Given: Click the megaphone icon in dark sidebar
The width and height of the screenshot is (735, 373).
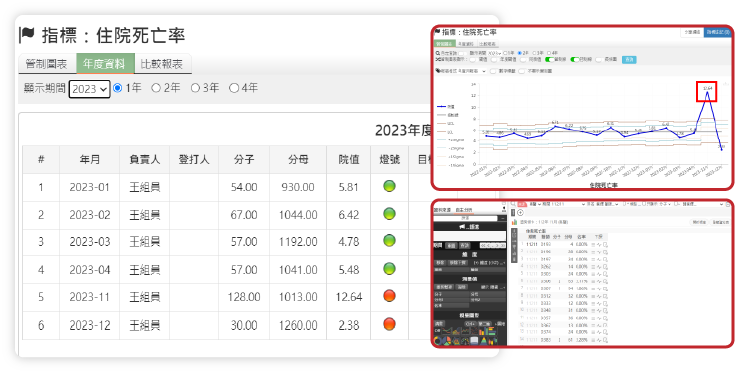Looking at the screenshot, I should click(x=462, y=227).
